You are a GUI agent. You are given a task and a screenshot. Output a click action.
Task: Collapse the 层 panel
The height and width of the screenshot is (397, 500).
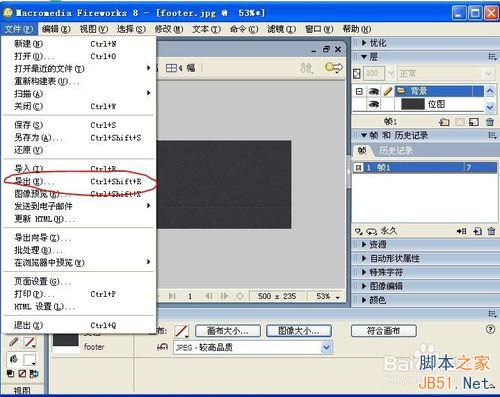pyautogui.click(x=364, y=57)
